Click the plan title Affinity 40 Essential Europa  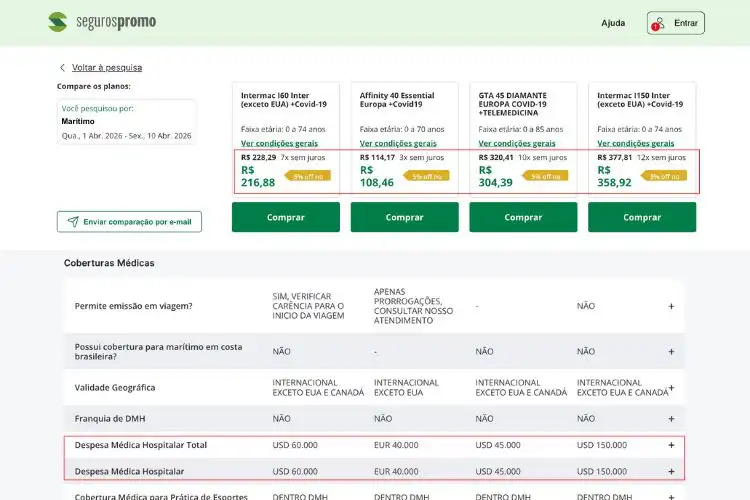pos(397,100)
